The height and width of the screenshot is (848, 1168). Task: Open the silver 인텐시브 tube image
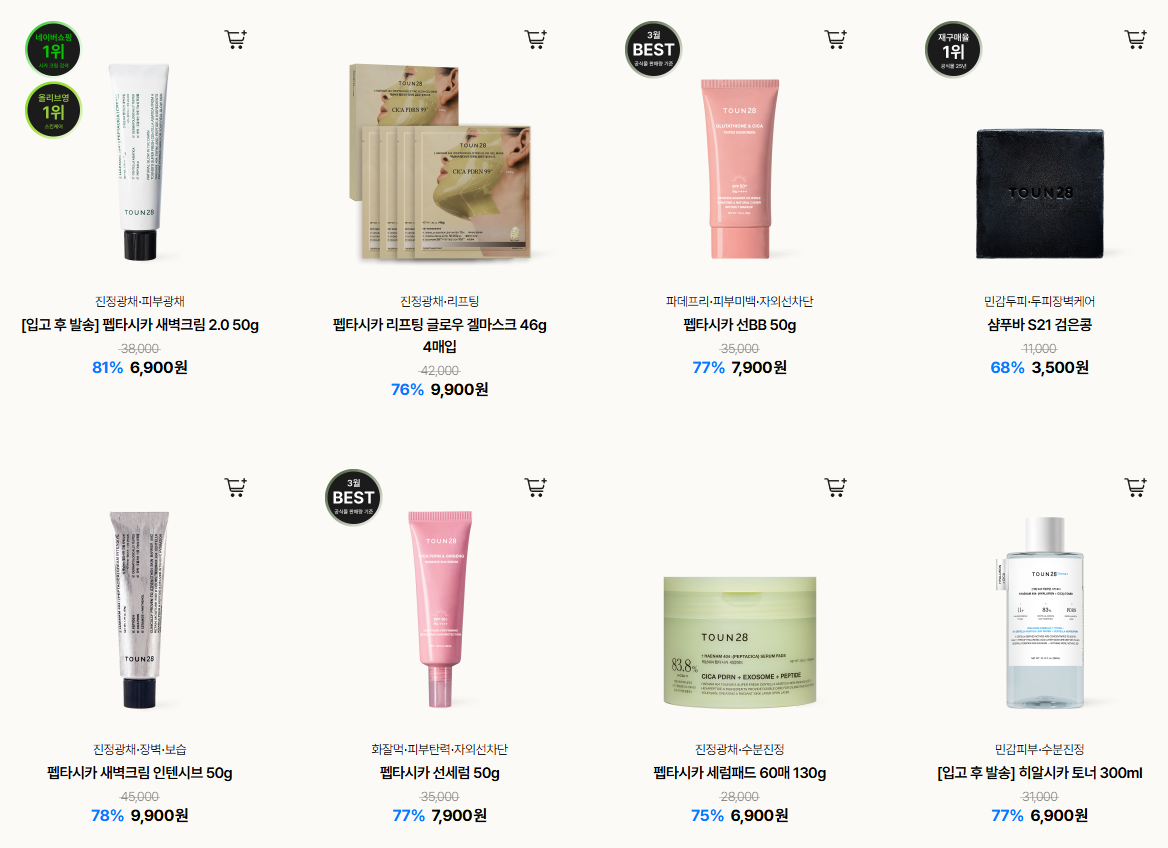[140, 610]
